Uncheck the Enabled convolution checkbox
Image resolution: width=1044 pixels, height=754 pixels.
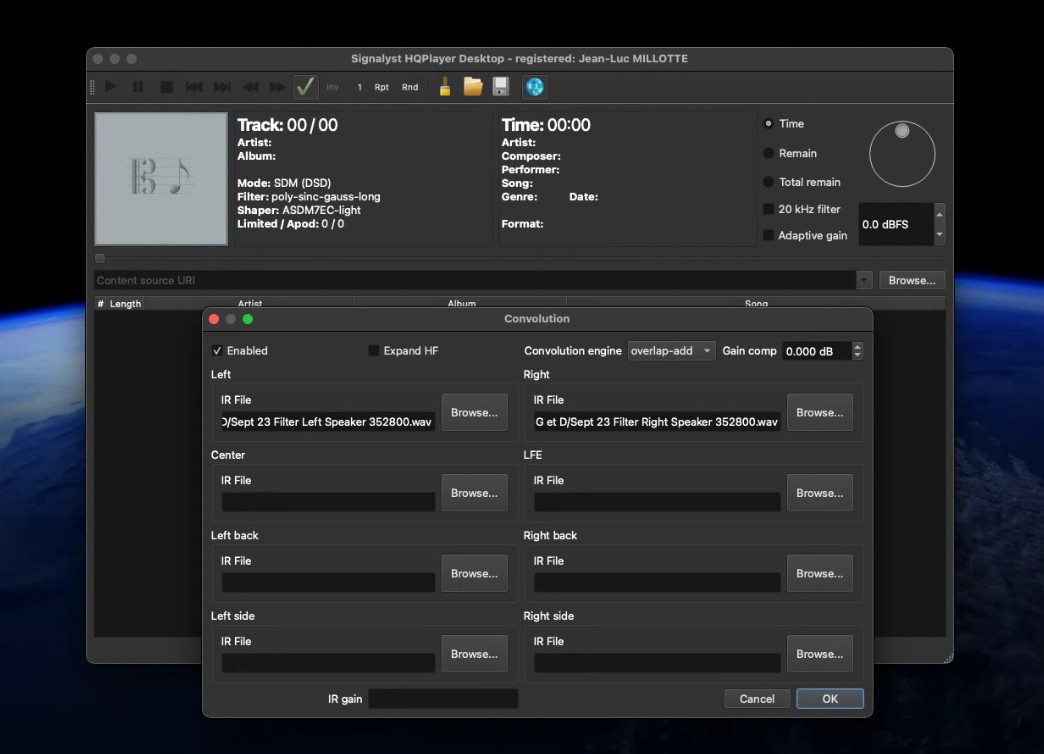217,351
